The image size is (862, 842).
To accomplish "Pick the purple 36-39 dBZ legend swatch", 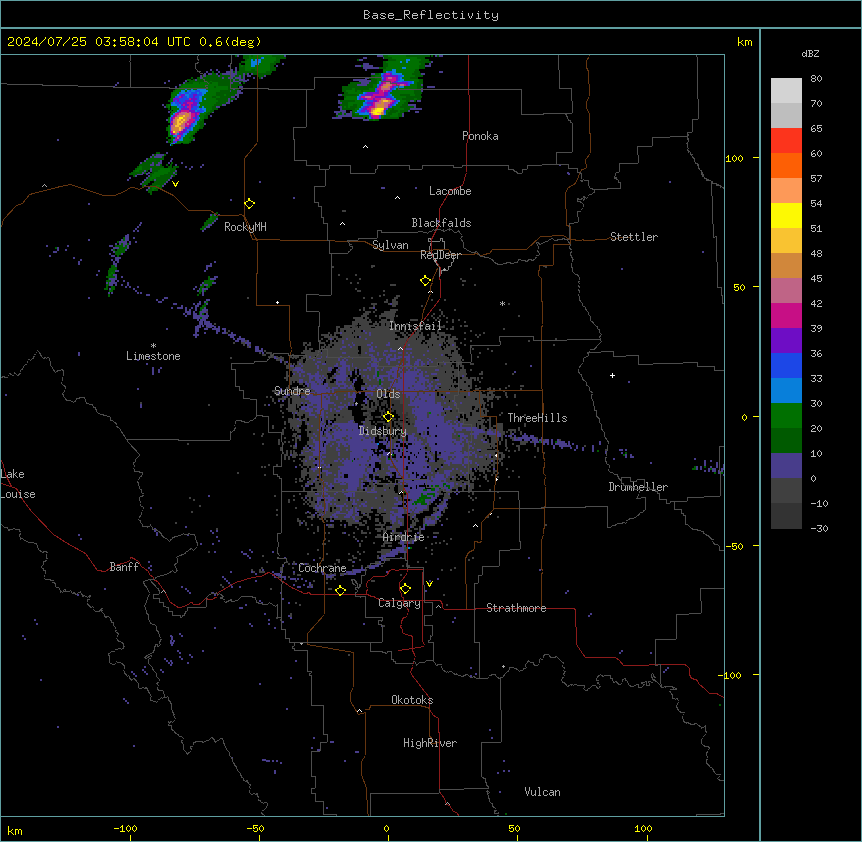I will pos(786,340).
